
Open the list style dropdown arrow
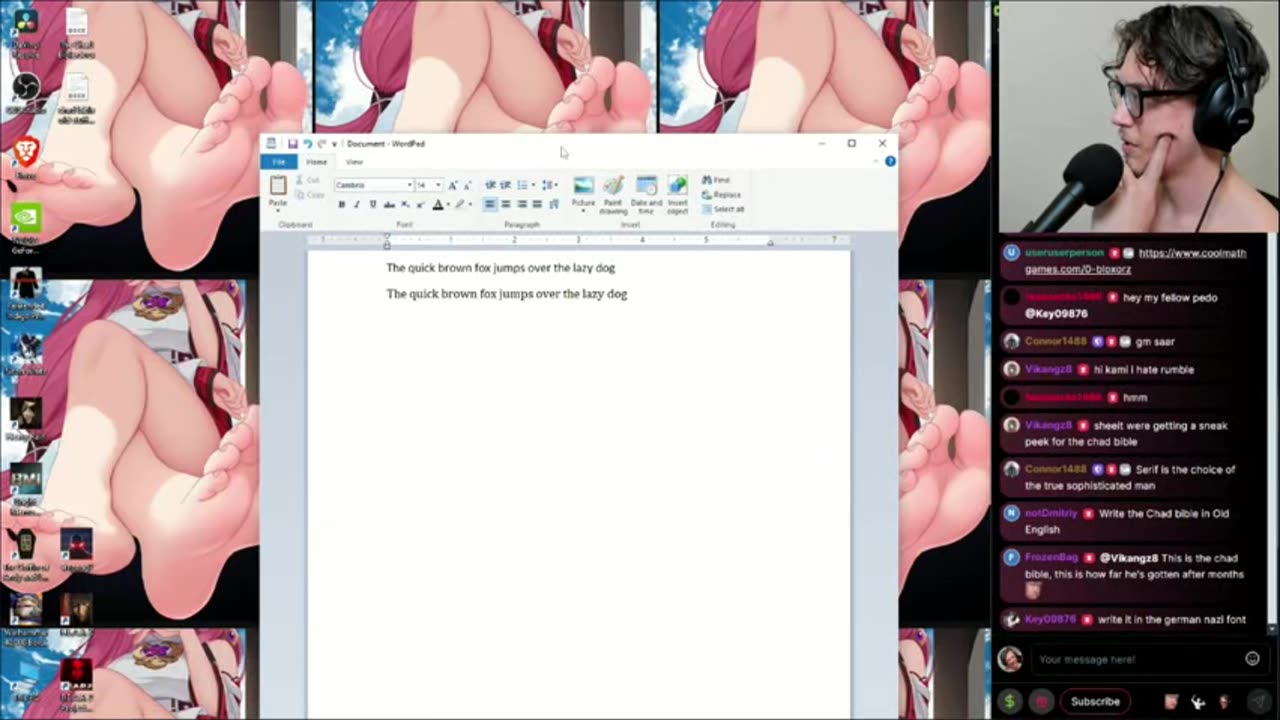click(533, 185)
